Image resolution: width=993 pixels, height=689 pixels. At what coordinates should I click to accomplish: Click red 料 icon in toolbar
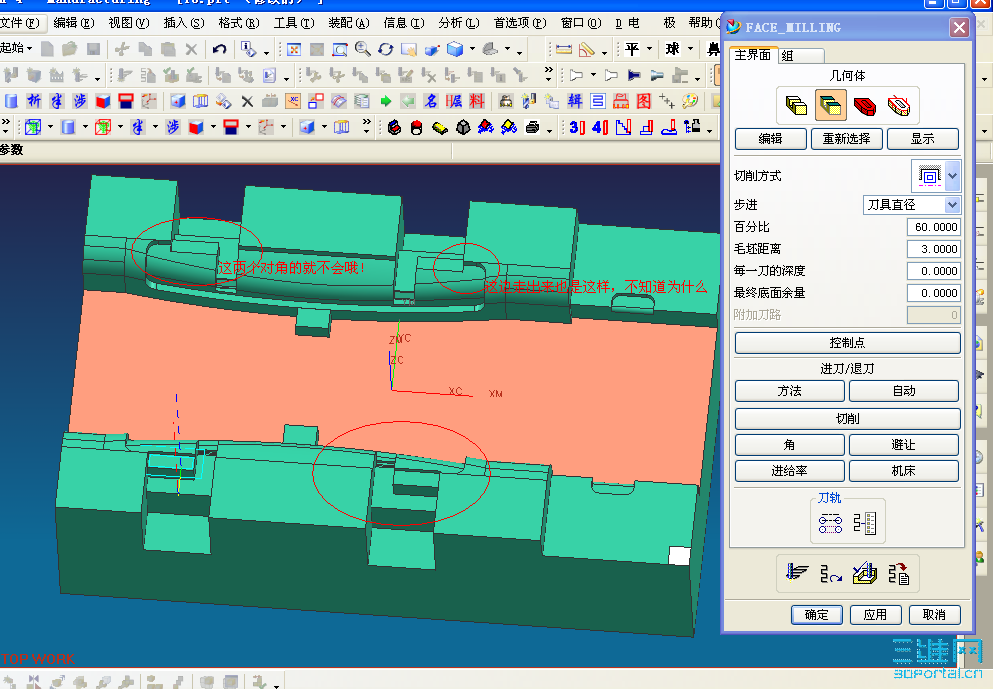[x=476, y=101]
